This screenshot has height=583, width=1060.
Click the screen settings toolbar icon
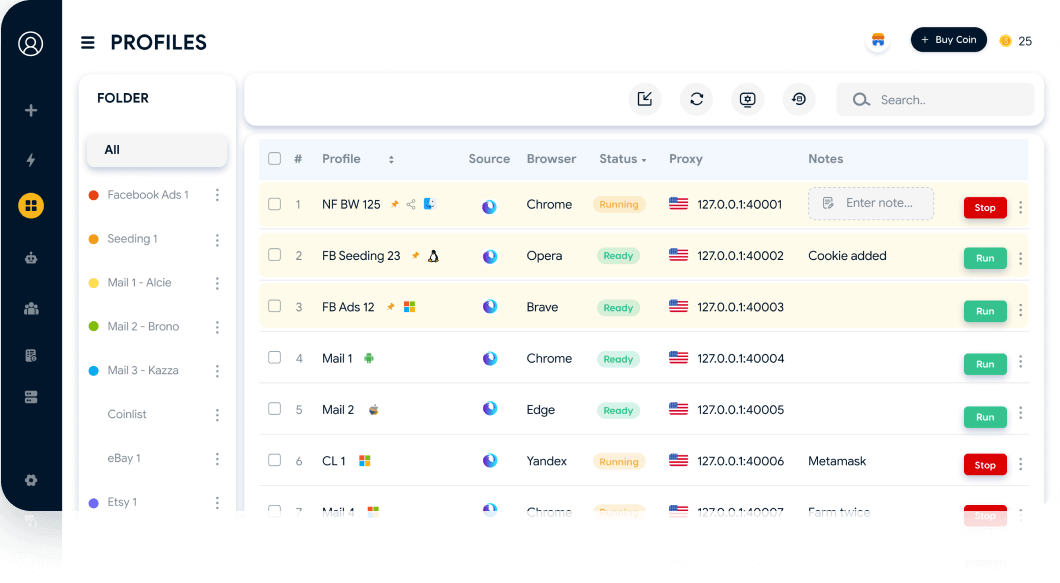pos(748,99)
